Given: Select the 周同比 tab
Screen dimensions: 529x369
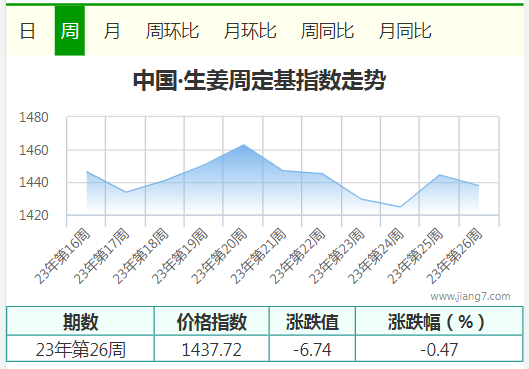Looking at the screenshot, I should (327, 31).
